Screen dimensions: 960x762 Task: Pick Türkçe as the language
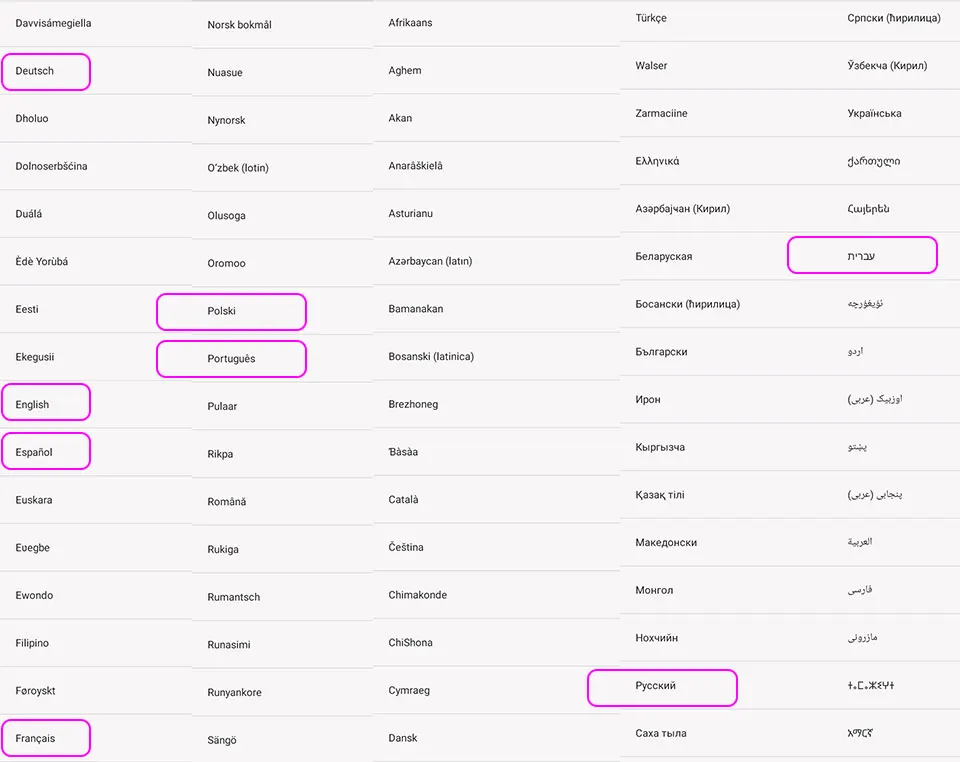tap(651, 18)
